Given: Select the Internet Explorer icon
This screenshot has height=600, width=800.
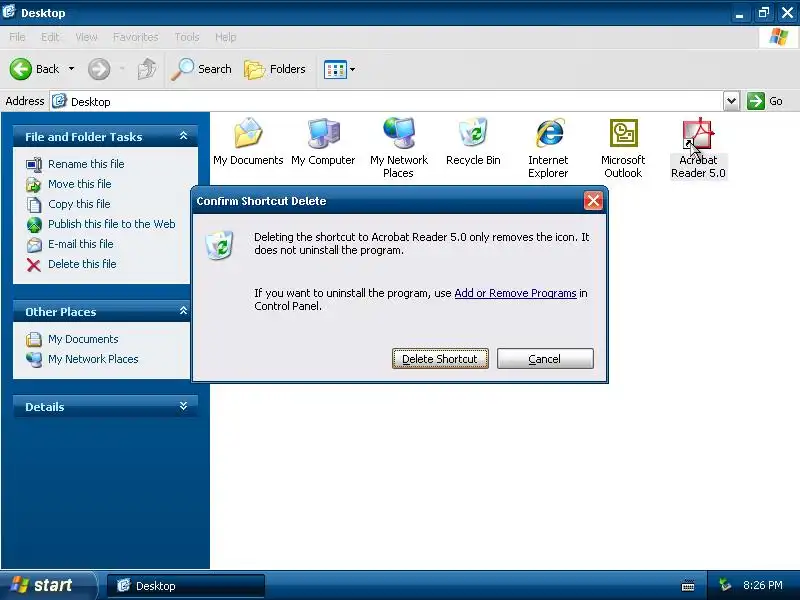Looking at the screenshot, I should (548, 148).
